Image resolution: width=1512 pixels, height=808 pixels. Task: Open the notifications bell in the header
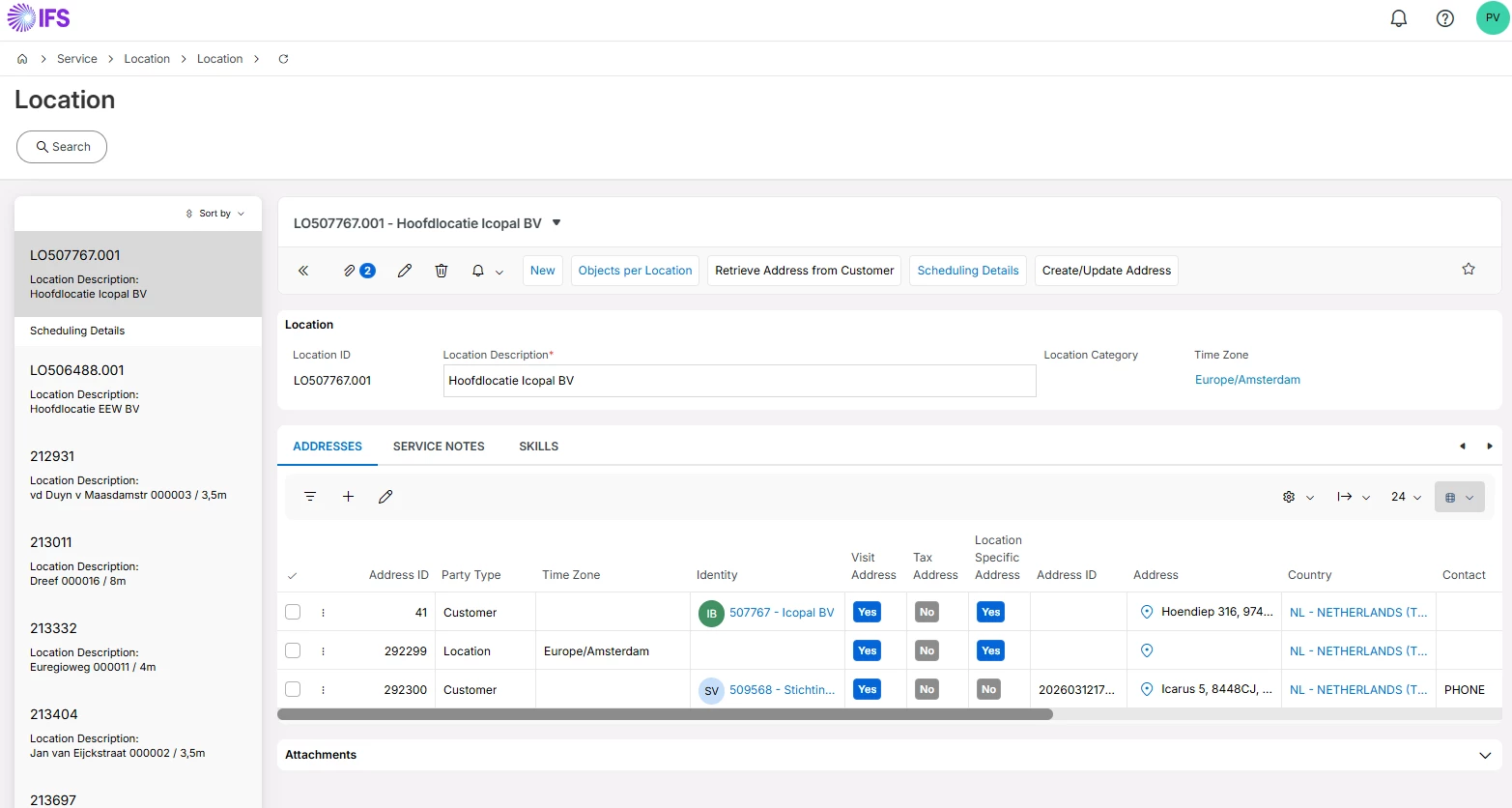coord(1398,18)
